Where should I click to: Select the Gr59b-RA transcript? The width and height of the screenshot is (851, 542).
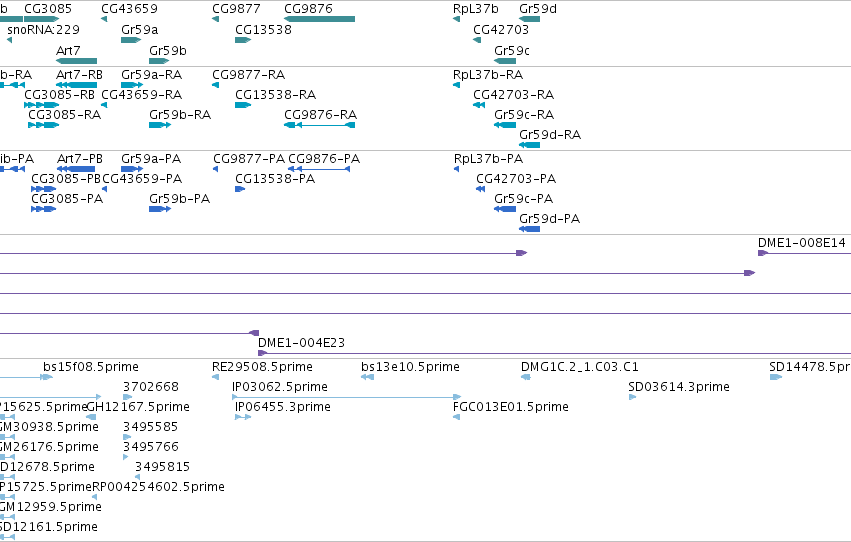pyautogui.click(x=160, y=125)
